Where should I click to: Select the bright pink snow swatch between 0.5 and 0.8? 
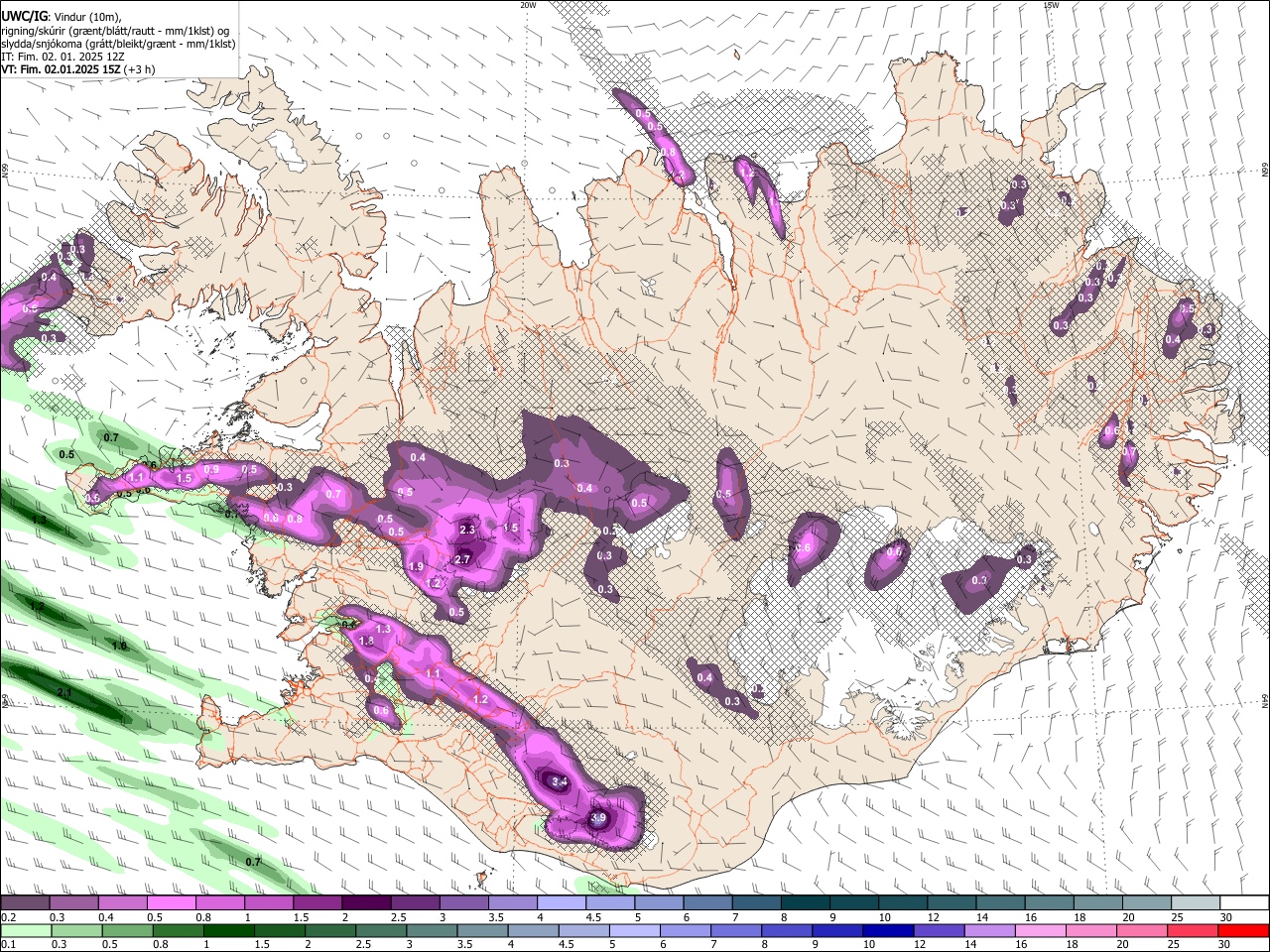[171, 902]
